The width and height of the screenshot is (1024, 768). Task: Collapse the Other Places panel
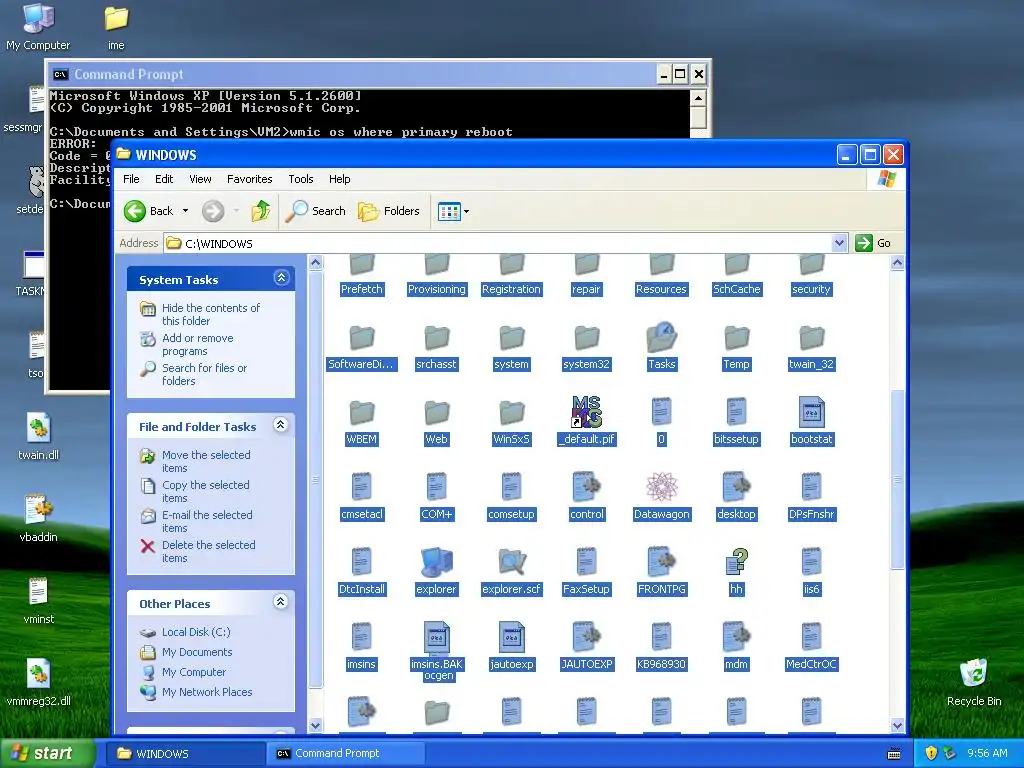click(x=281, y=602)
